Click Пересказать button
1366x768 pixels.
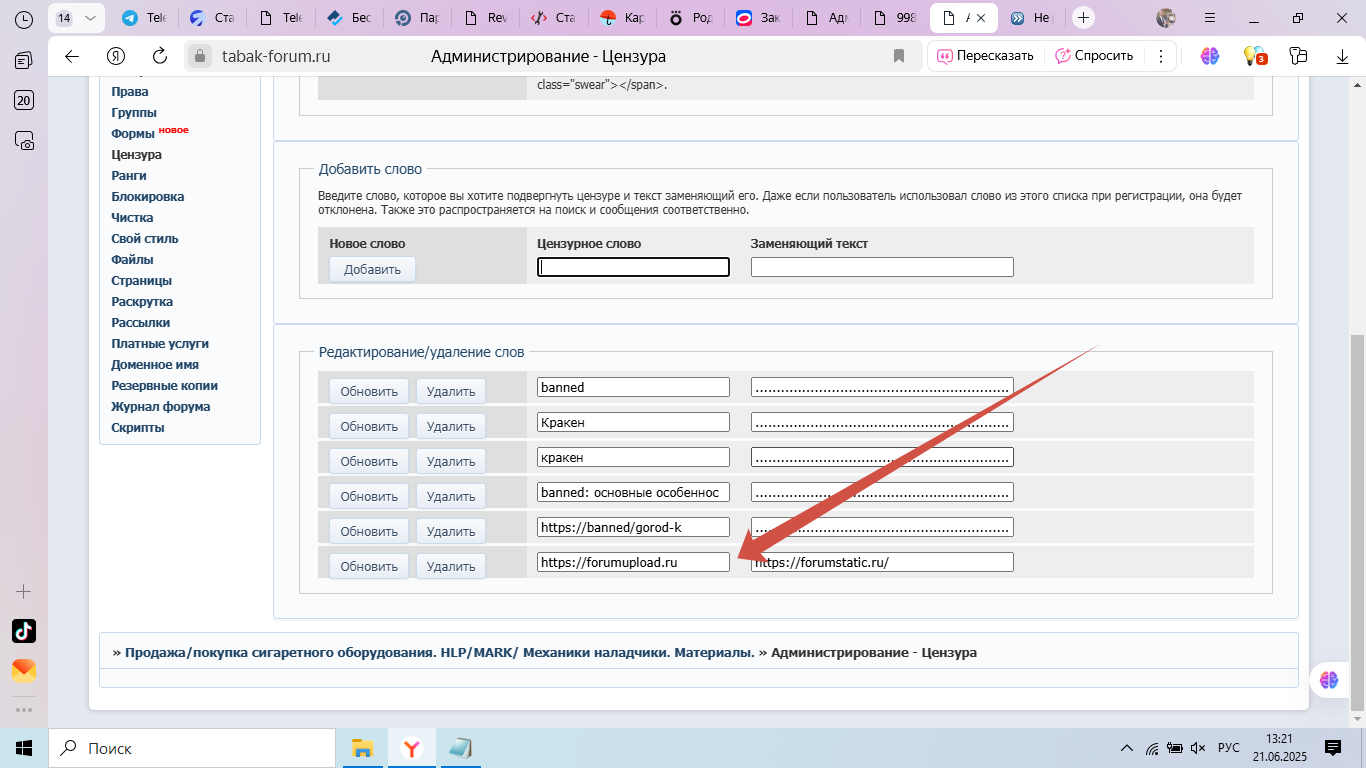985,56
